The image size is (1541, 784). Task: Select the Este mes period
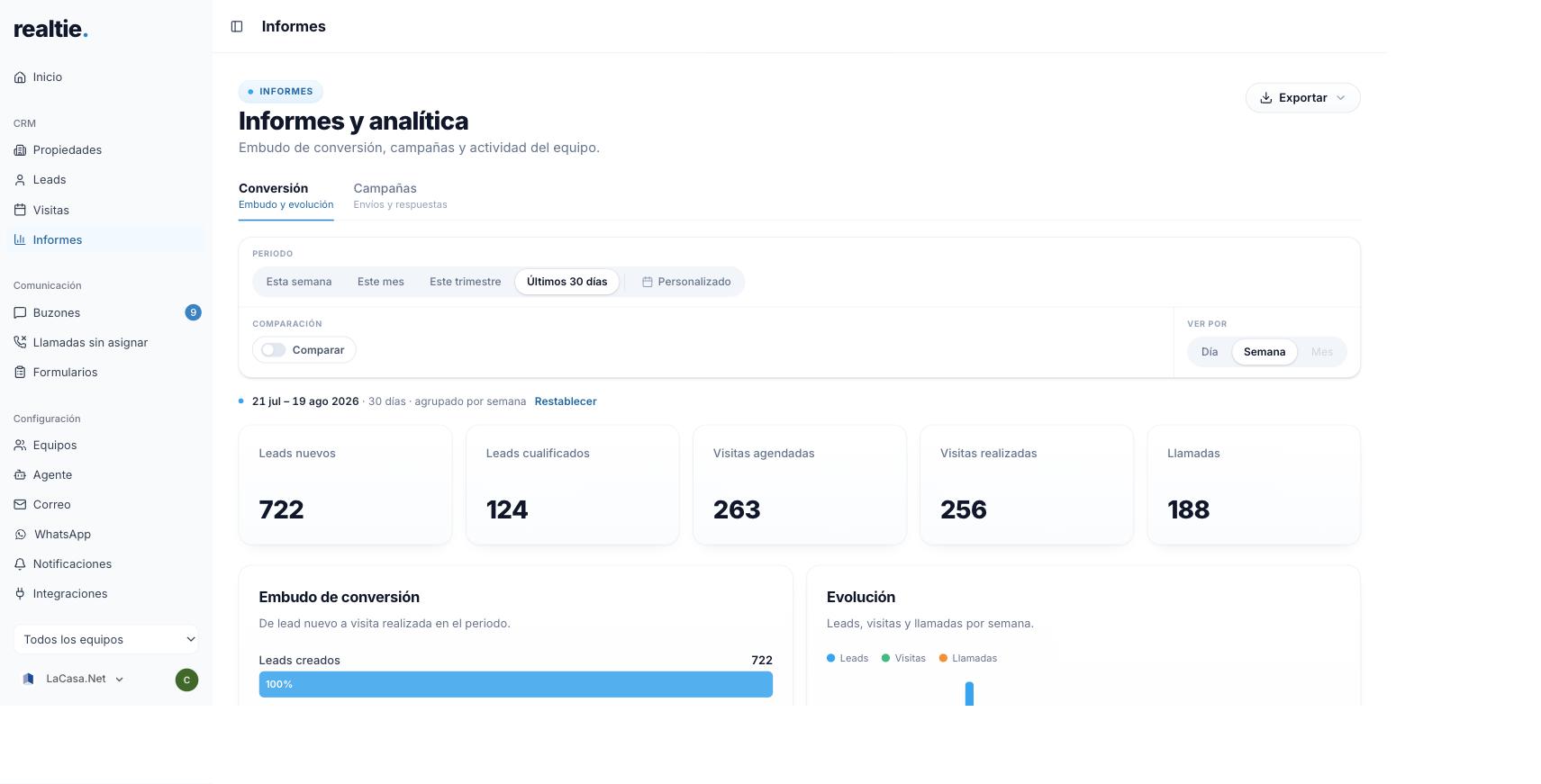(x=381, y=282)
